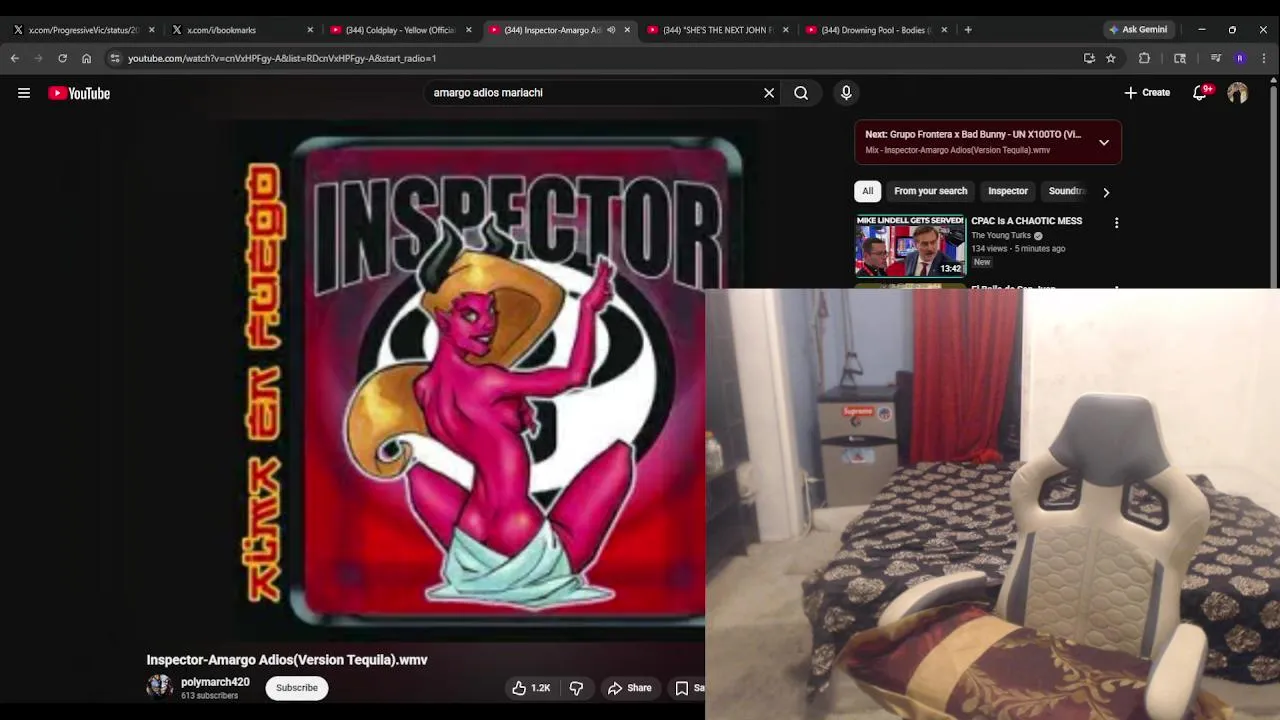1280x720 pixels.
Task: Open the Chrome extensions puzzle icon
Action: pos(1145,58)
